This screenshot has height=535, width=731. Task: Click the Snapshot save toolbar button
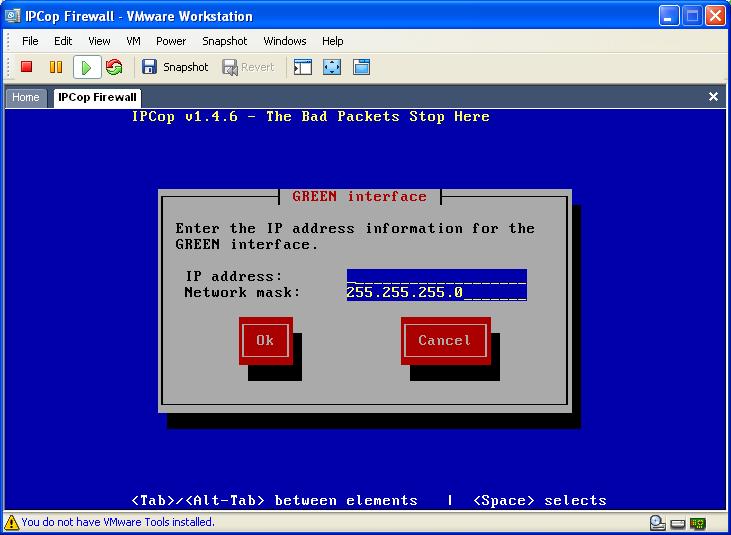(174, 67)
